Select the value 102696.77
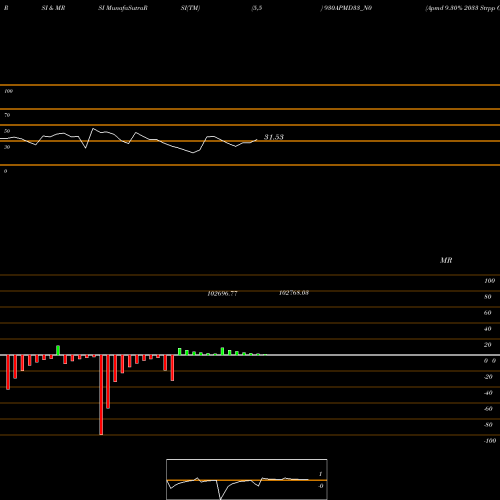The height and width of the screenshot is (500, 500). [222, 293]
